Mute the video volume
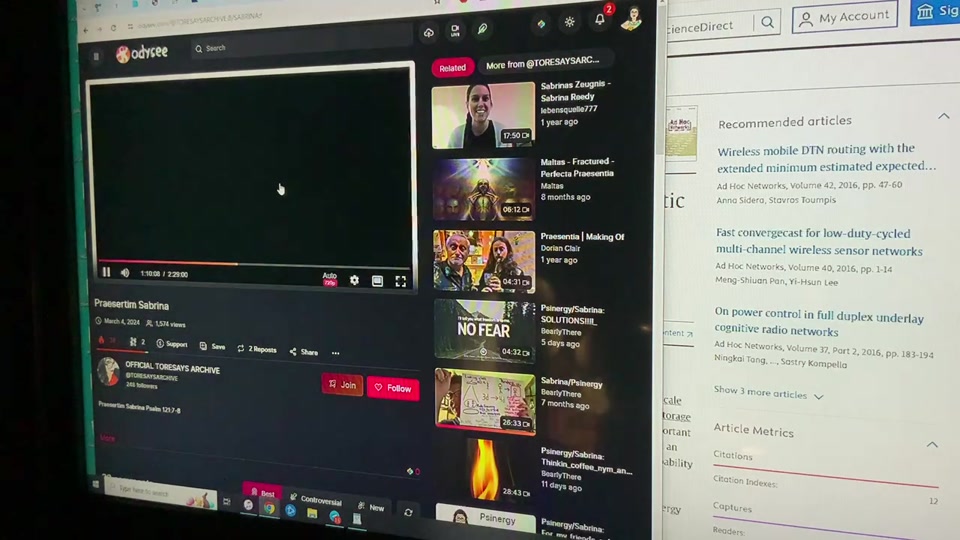Viewport: 960px width, 540px height. (x=125, y=273)
